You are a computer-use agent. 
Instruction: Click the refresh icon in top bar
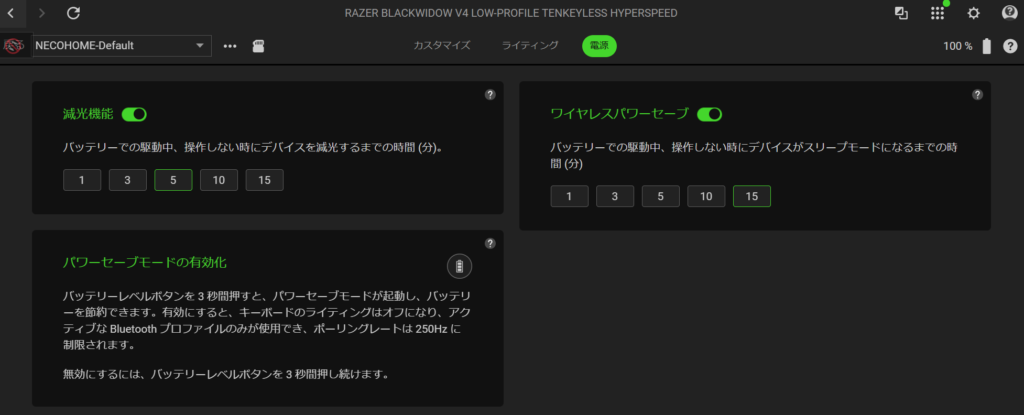click(73, 13)
